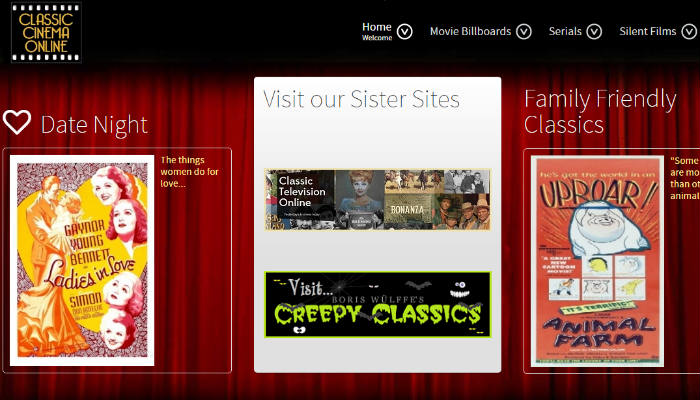
Task: Click 'The things women do for love' text
Action: [x=189, y=171]
